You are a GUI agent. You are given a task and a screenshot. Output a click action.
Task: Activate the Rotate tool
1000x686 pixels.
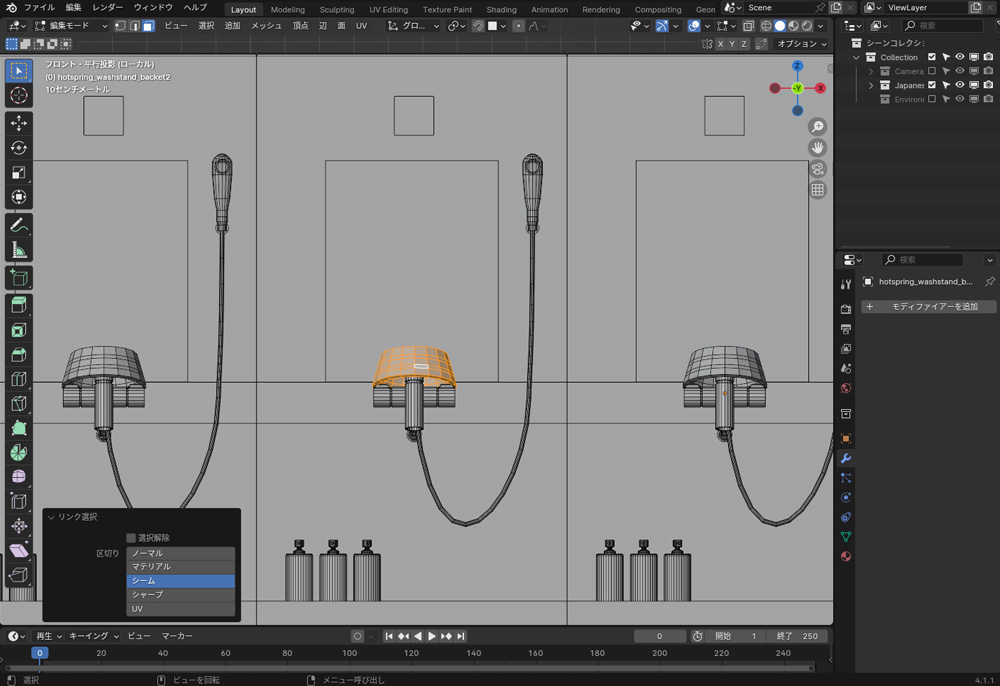[19, 148]
